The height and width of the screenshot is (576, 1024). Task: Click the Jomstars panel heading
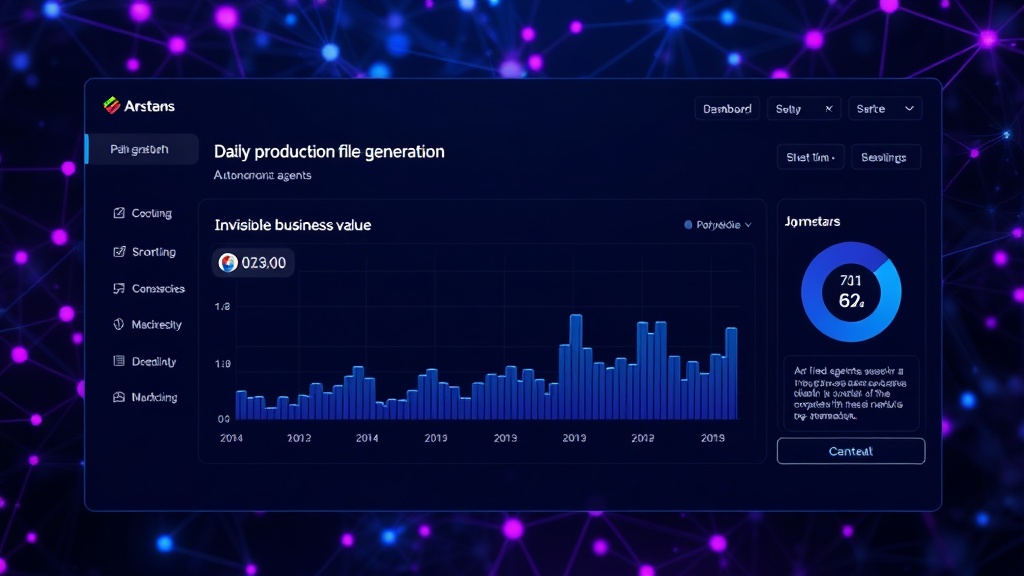(812, 221)
